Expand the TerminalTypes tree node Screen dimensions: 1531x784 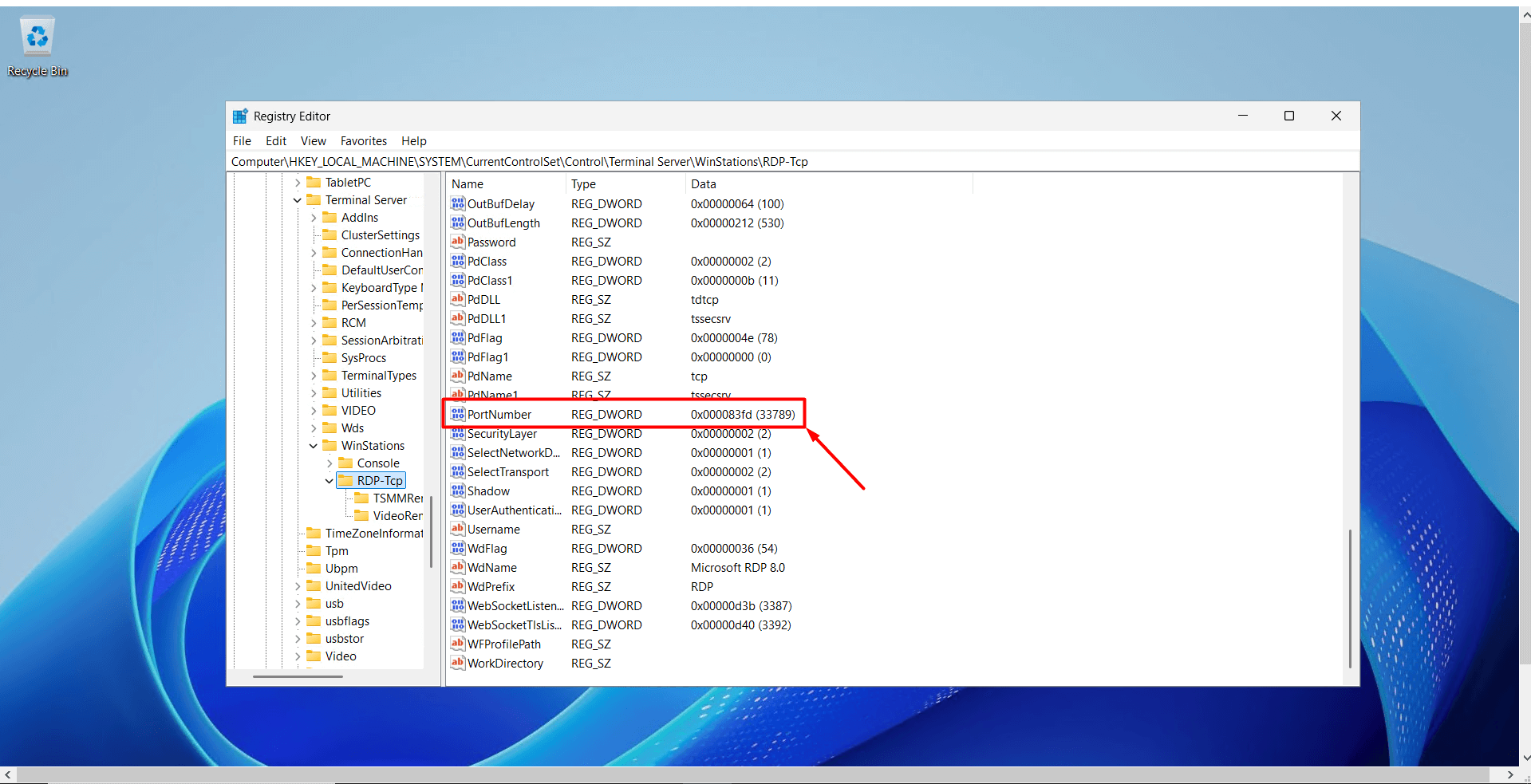(314, 376)
